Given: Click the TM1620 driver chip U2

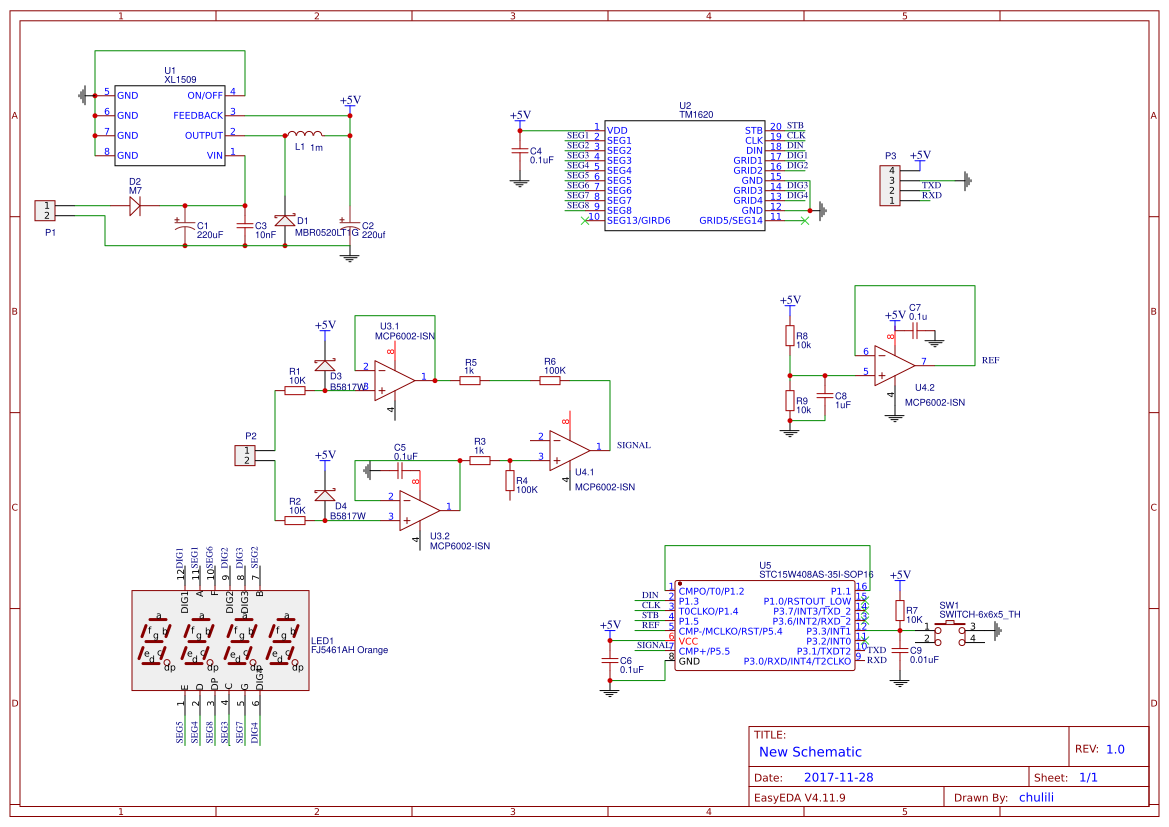Looking at the screenshot, I should pos(685,175).
